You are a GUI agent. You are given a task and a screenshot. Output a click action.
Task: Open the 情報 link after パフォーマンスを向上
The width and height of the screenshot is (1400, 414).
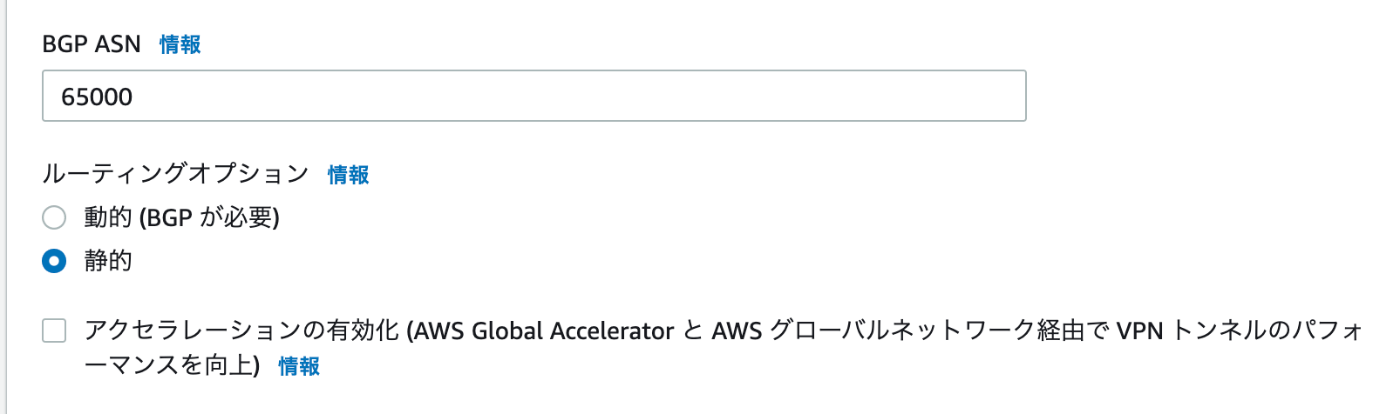(299, 366)
